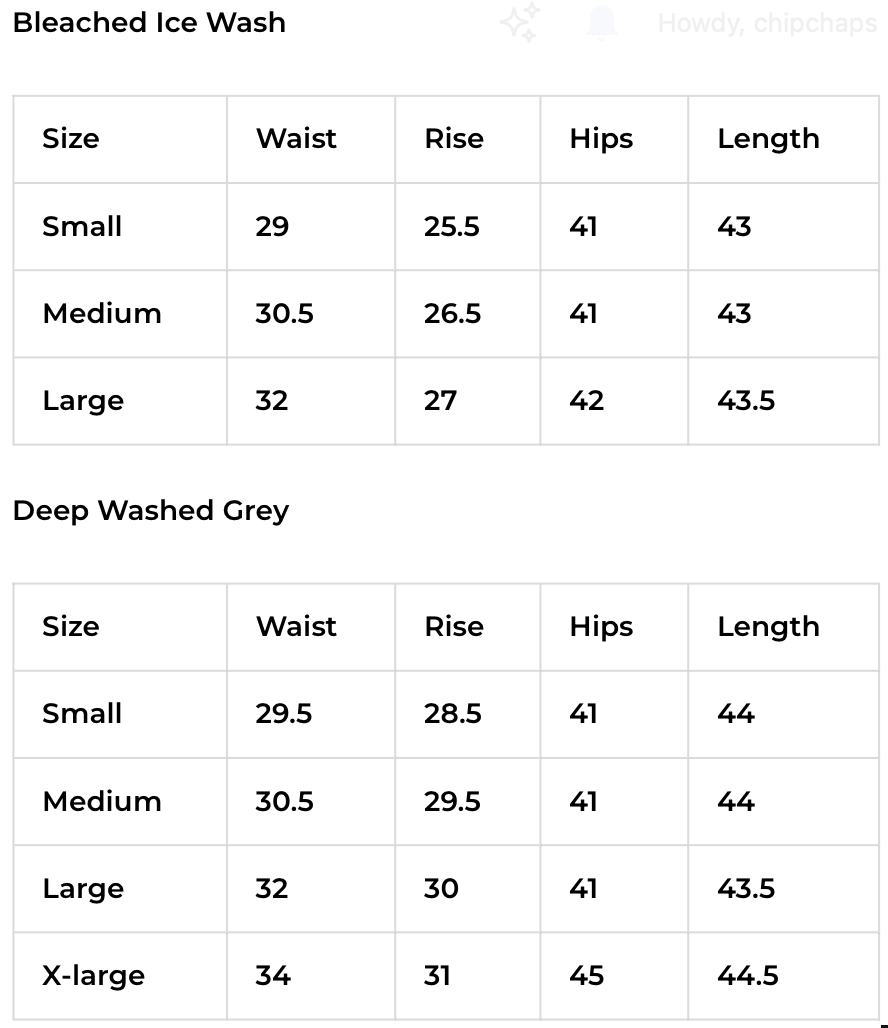Viewport: 888px width, 1028px height.
Task: Select the 25.5 rise value cell
Action: 452,227
